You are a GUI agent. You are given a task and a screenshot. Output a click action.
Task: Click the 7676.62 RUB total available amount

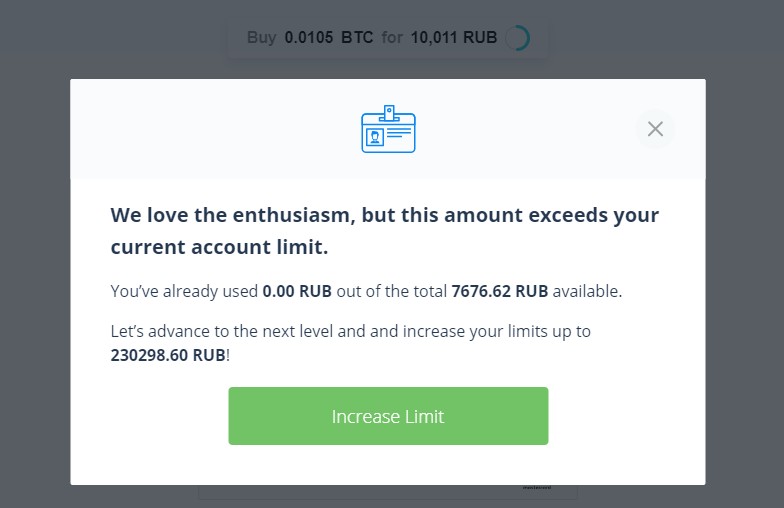click(500, 291)
